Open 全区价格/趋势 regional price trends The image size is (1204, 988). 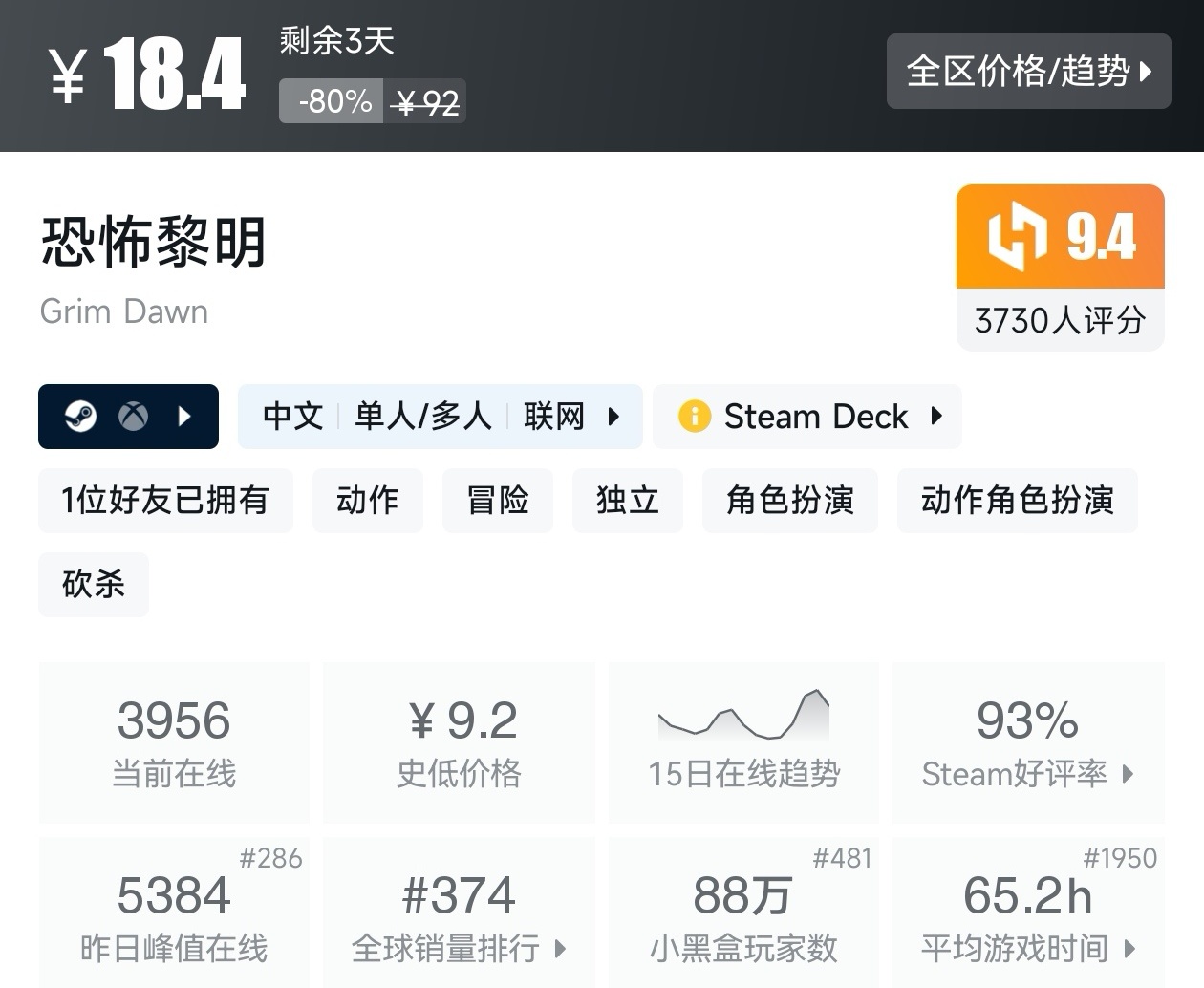(1028, 72)
